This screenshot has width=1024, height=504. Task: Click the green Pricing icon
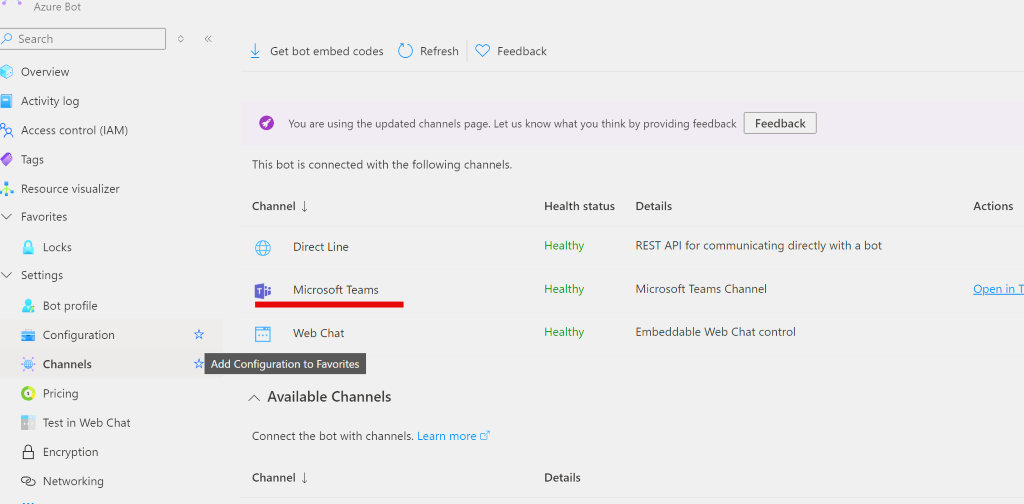(28, 394)
